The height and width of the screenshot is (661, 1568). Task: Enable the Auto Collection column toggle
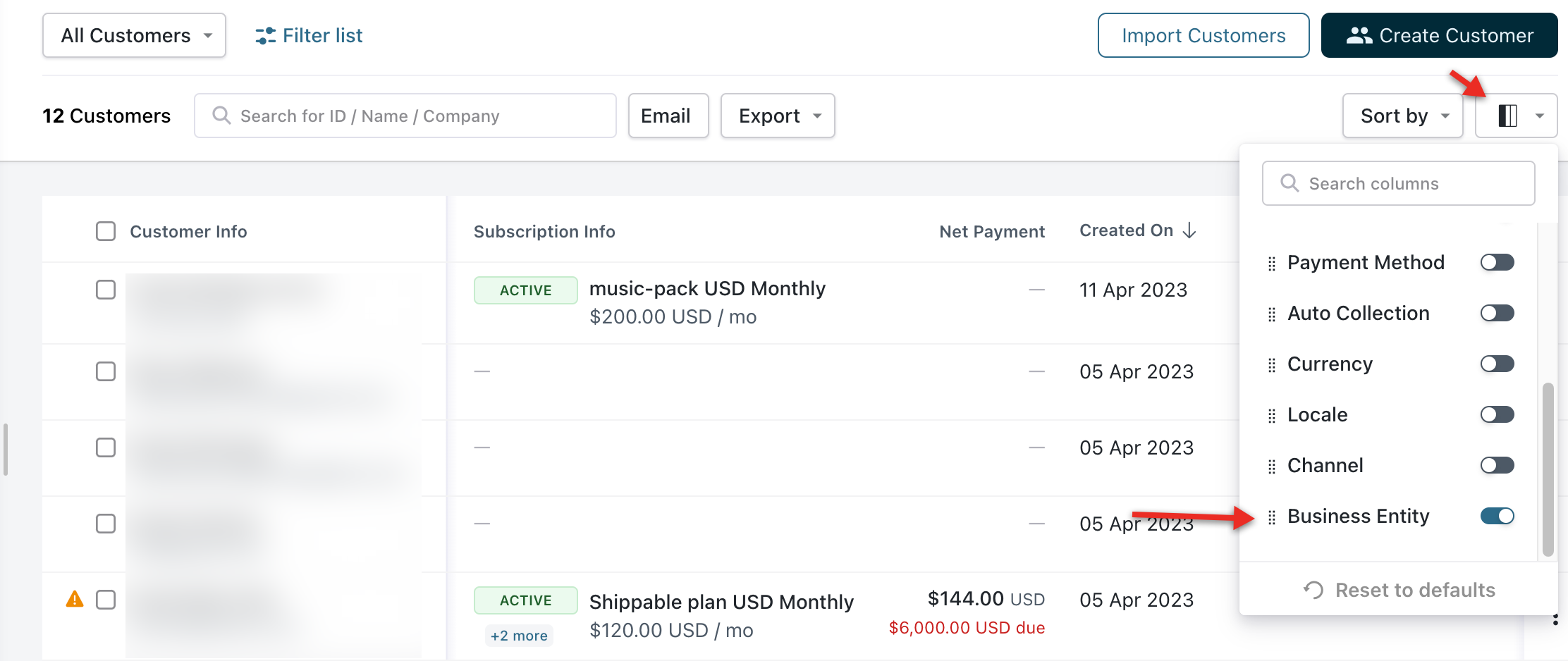(x=1497, y=313)
